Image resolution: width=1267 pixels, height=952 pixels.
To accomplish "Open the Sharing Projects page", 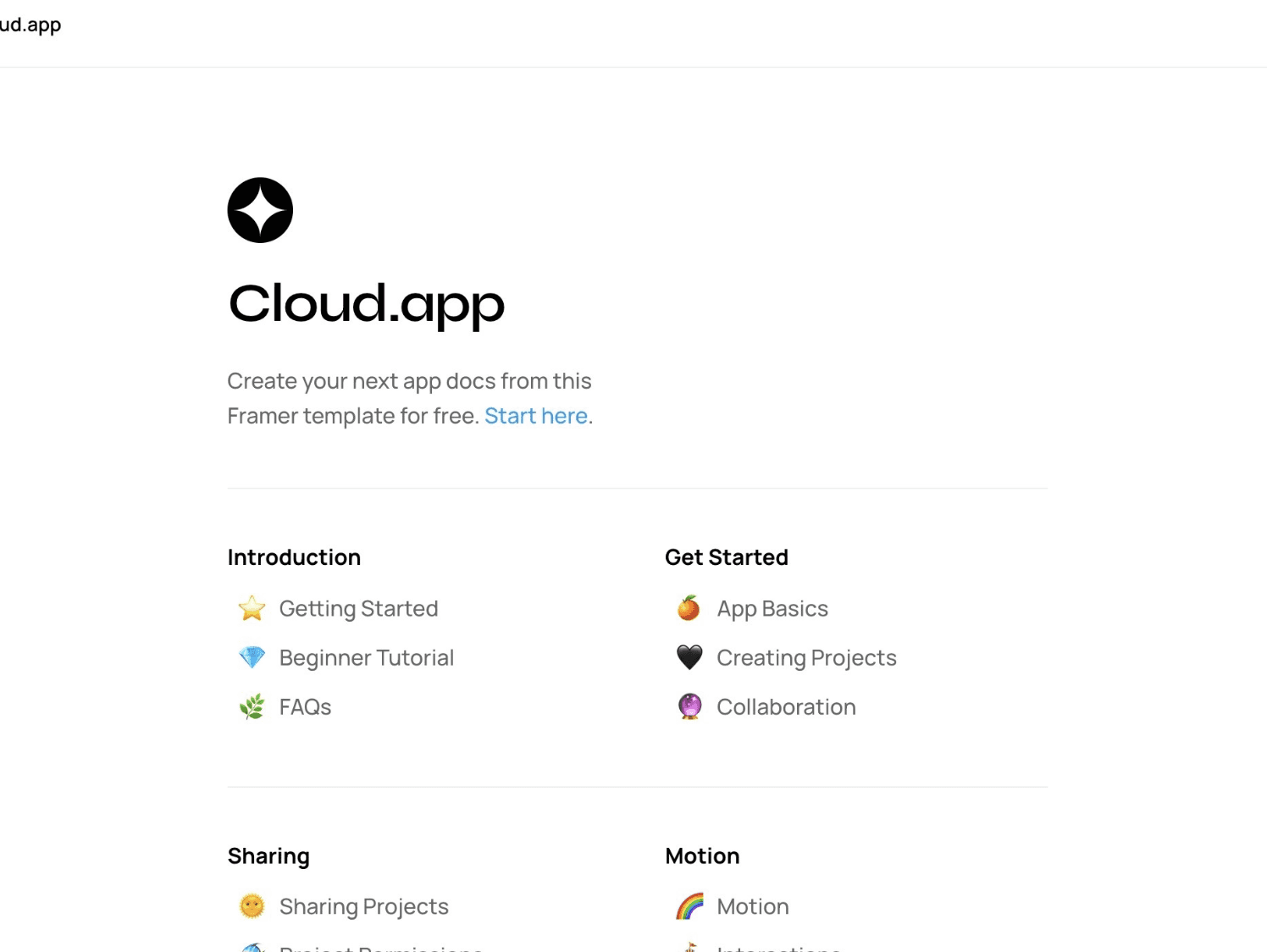I will pyautogui.click(x=364, y=906).
